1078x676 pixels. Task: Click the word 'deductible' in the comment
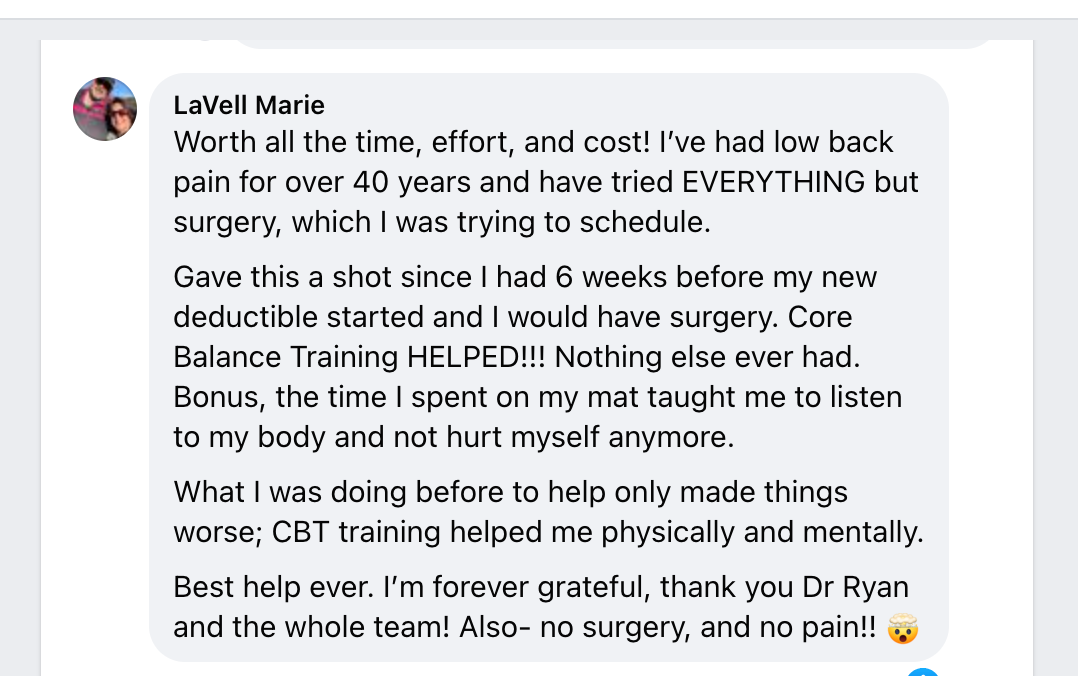246,317
